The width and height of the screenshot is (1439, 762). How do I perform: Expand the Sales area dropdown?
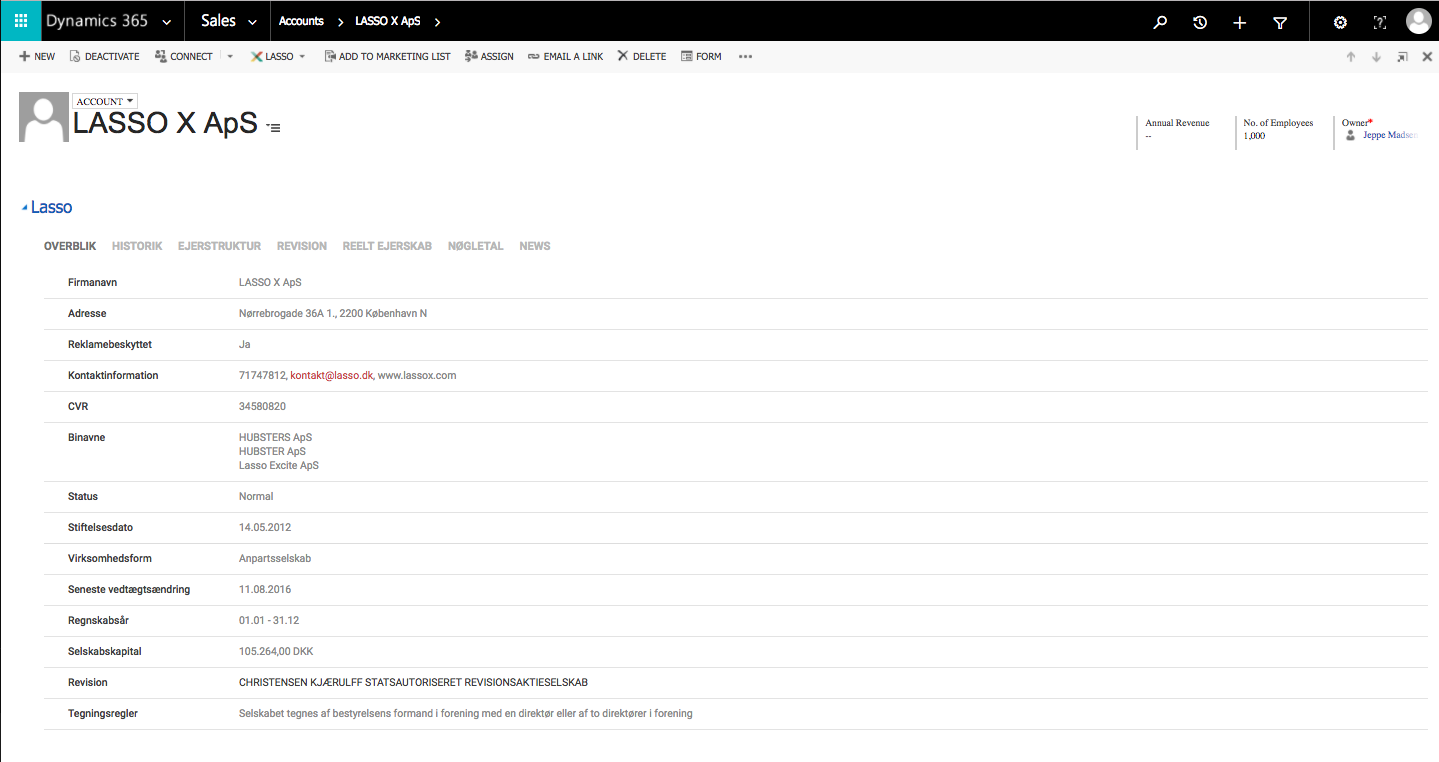click(x=252, y=22)
